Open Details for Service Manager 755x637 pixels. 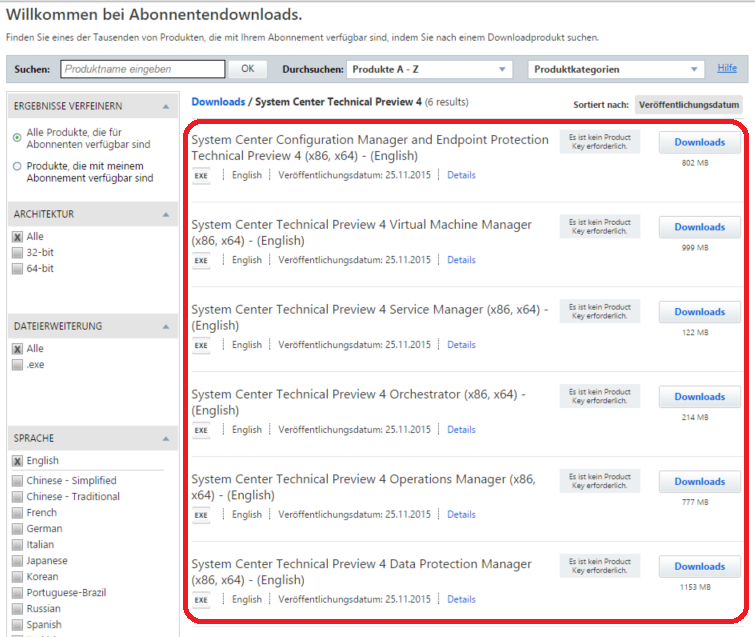(461, 345)
